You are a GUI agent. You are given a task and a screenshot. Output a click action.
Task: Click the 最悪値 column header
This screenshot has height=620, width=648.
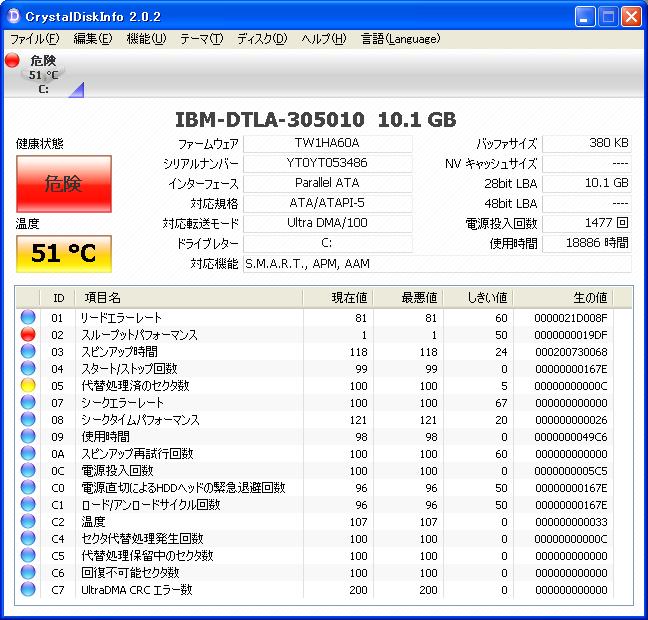[408, 298]
